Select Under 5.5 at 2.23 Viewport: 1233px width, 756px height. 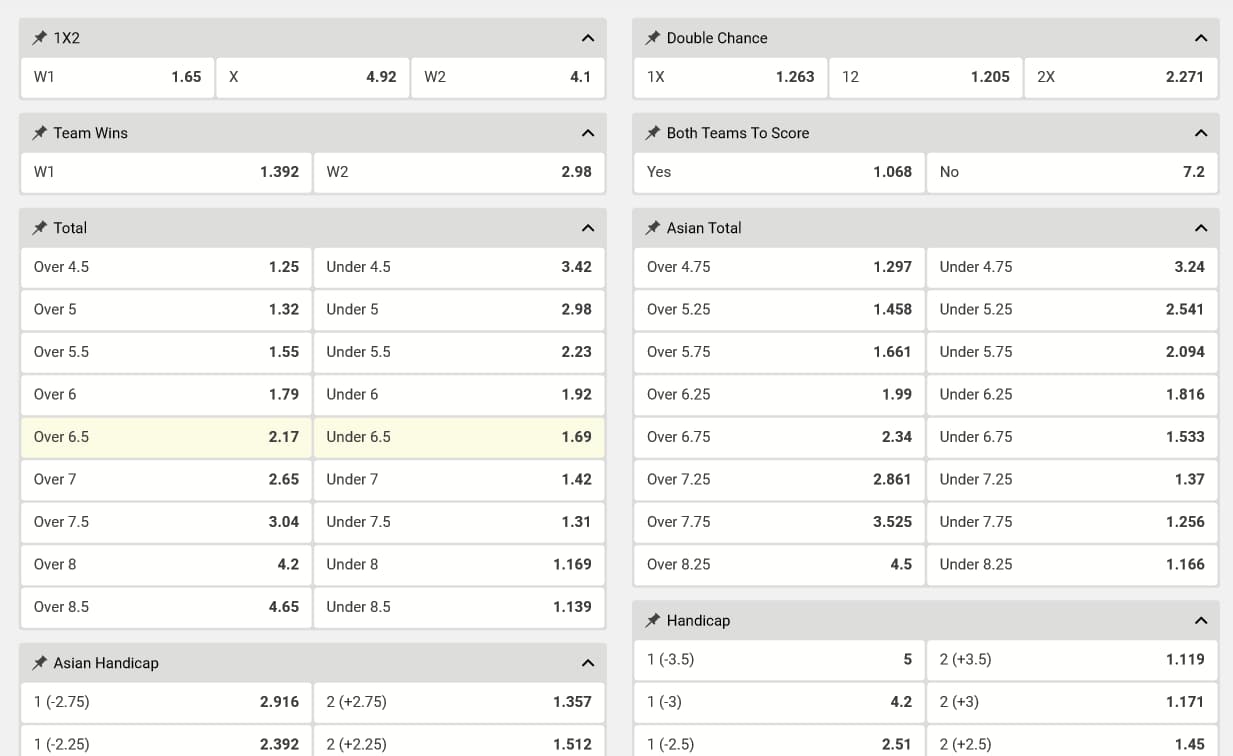pos(459,352)
